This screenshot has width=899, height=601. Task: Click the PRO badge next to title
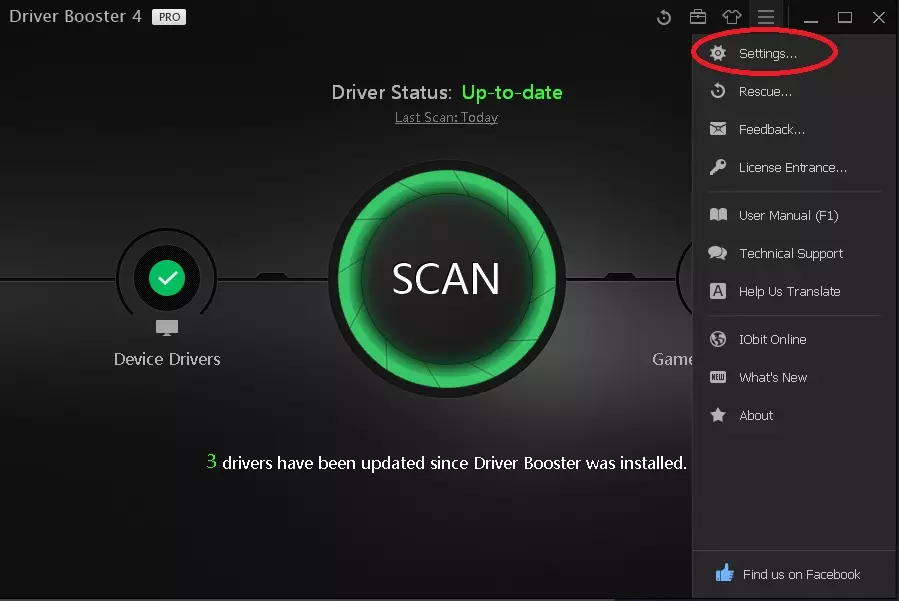tap(169, 17)
